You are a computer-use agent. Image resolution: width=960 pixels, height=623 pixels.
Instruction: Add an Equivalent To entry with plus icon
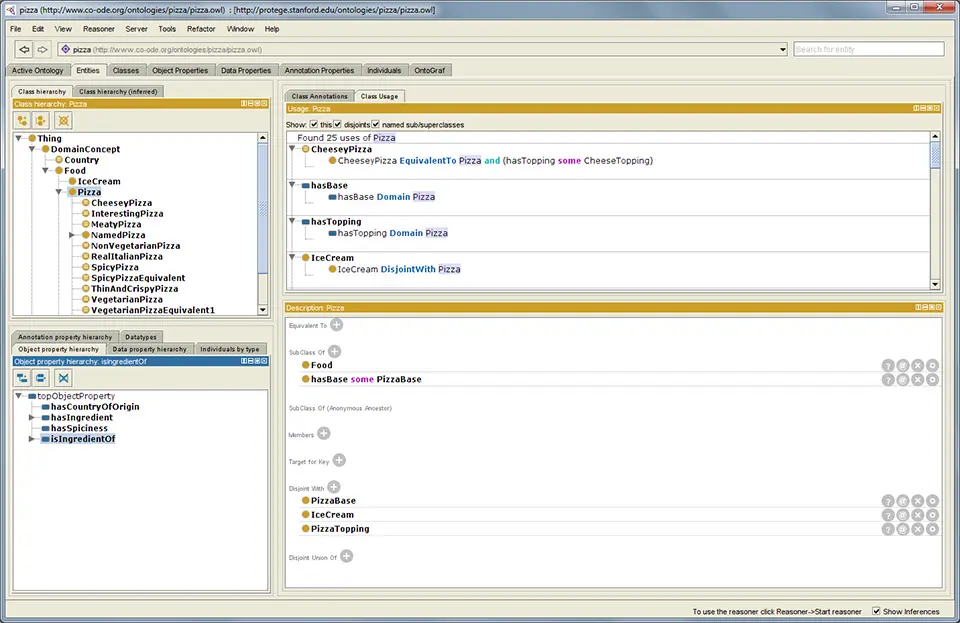point(336,325)
